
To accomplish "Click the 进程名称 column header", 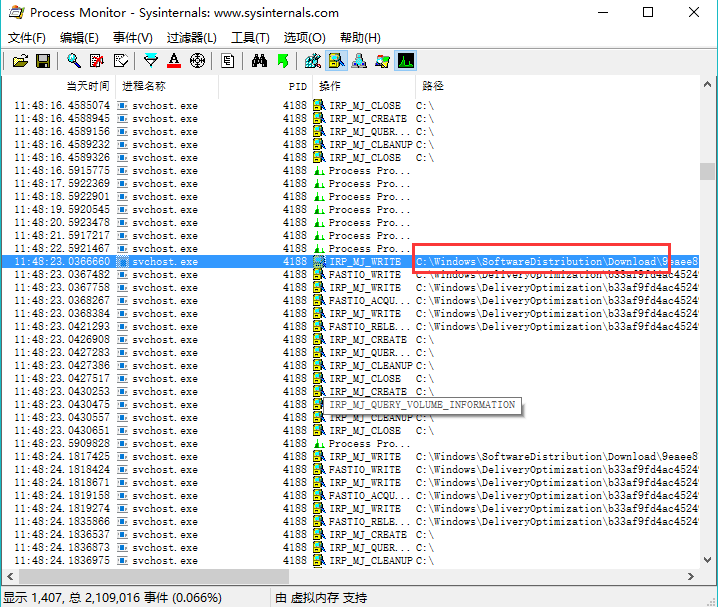I will coord(167,86).
